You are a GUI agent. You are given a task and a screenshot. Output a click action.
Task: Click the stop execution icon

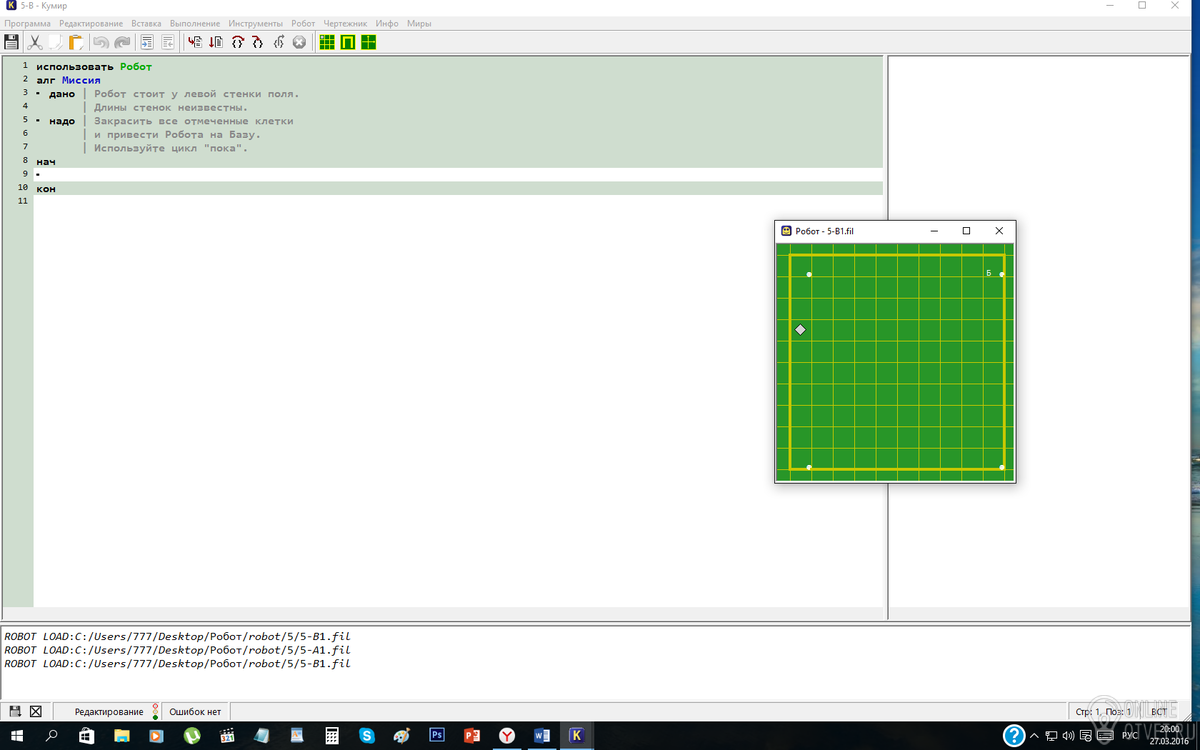pos(298,42)
